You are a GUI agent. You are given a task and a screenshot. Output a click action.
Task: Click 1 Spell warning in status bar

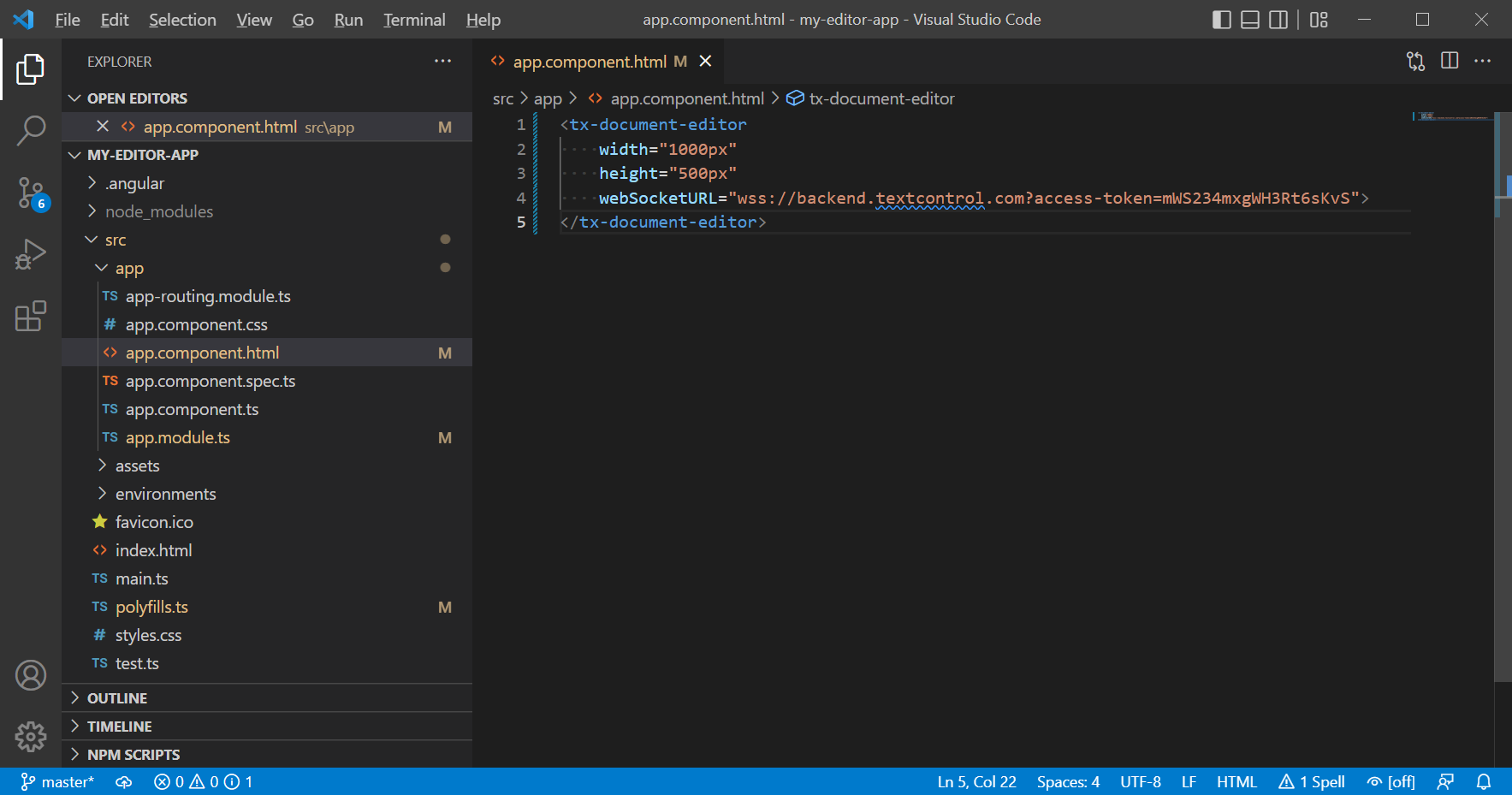point(1312,781)
